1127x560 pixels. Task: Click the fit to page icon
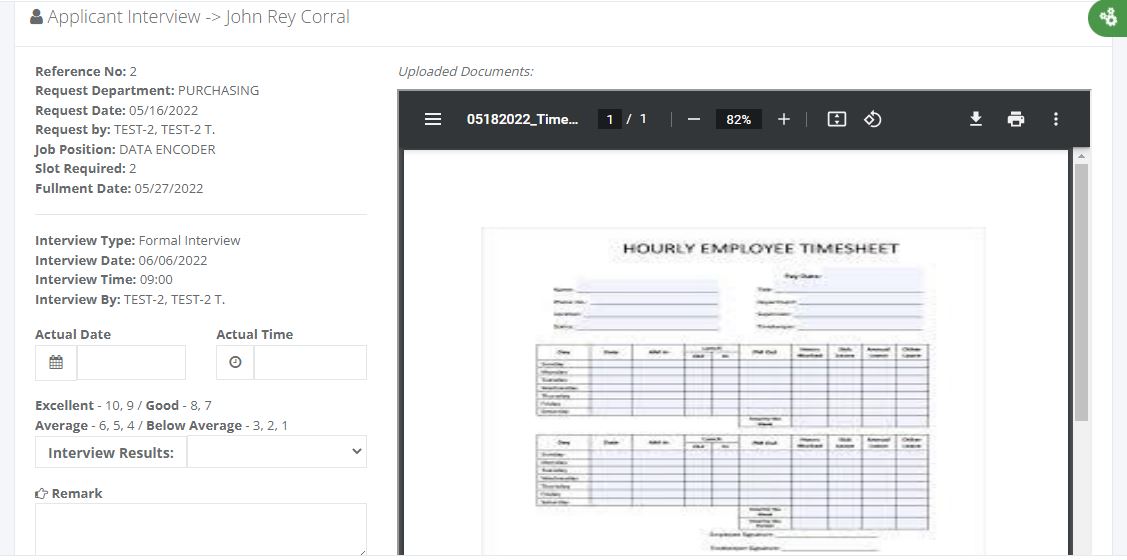(x=837, y=119)
